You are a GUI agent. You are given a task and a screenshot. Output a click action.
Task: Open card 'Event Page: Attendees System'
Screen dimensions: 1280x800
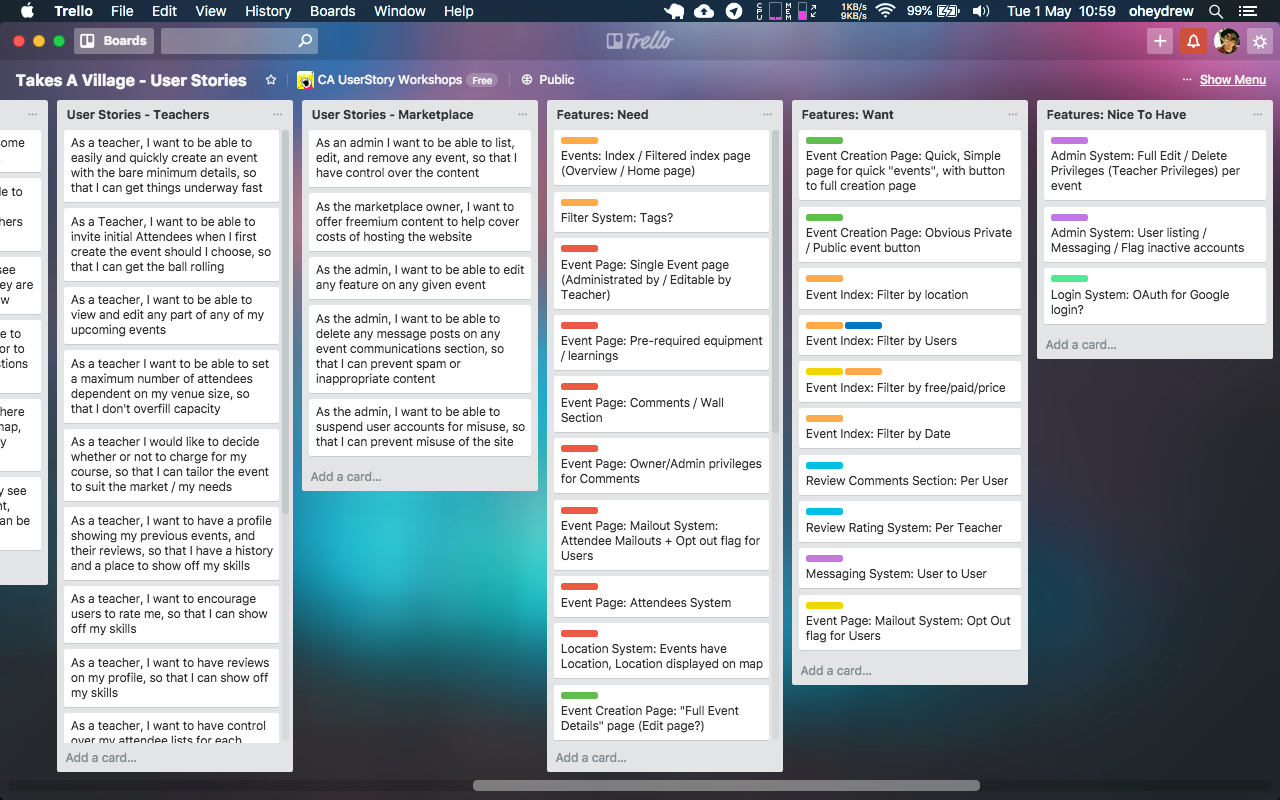pyautogui.click(x=661, y=595)
